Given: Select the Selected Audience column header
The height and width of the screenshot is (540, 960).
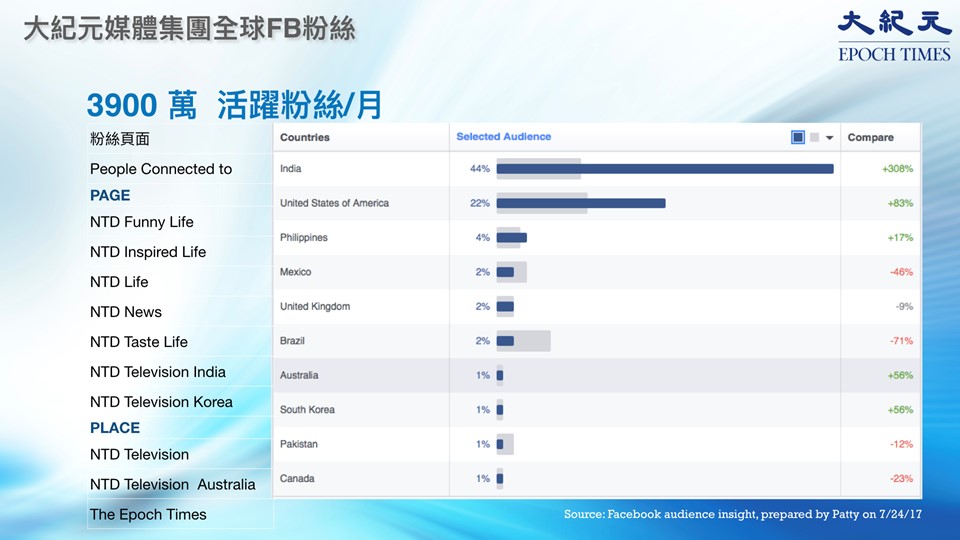Looking at the screenshot, I should tap(503, 137).
